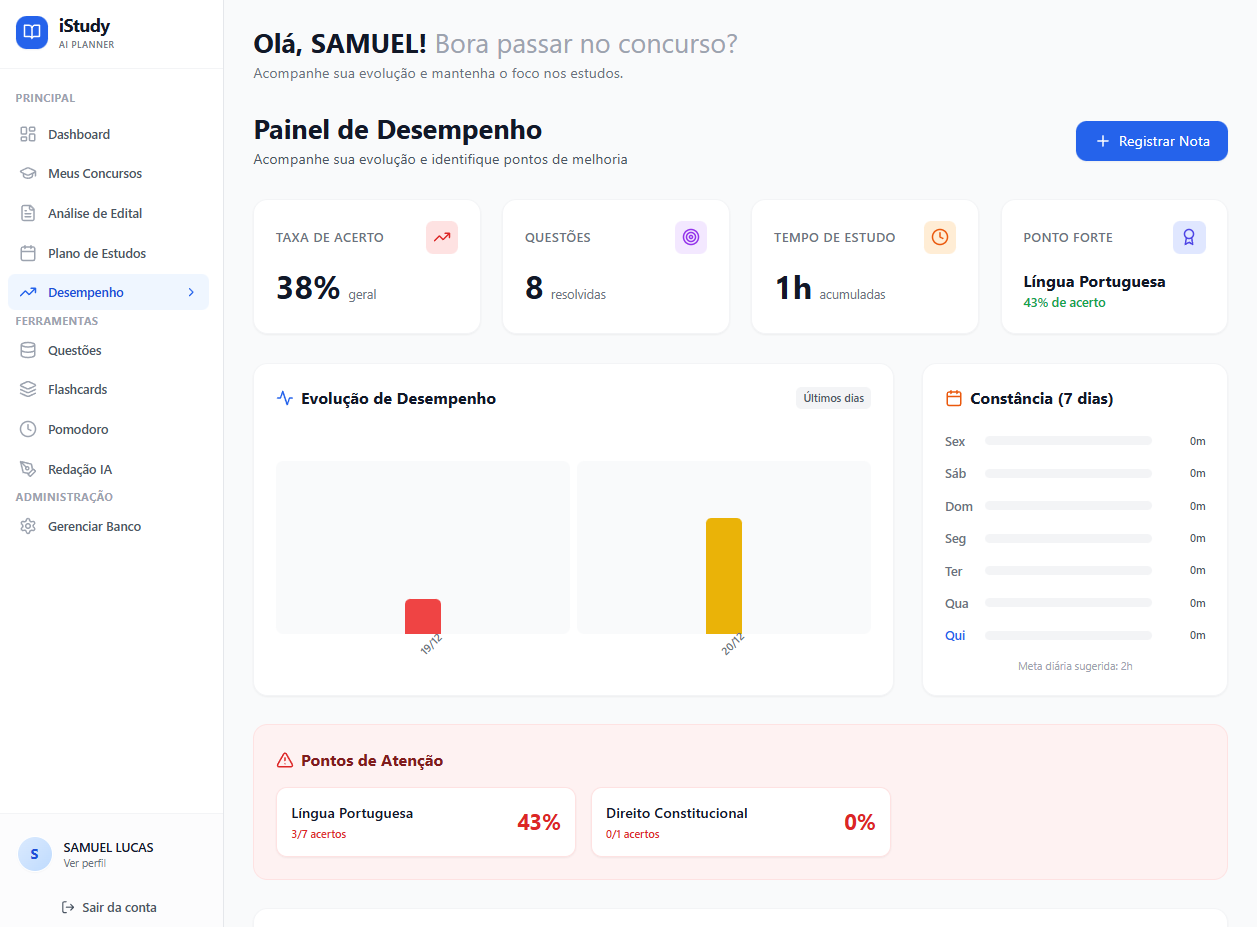
Task: Click the trending arrow icon in Taxa de Acerto card
Action: tap(441, 237)
